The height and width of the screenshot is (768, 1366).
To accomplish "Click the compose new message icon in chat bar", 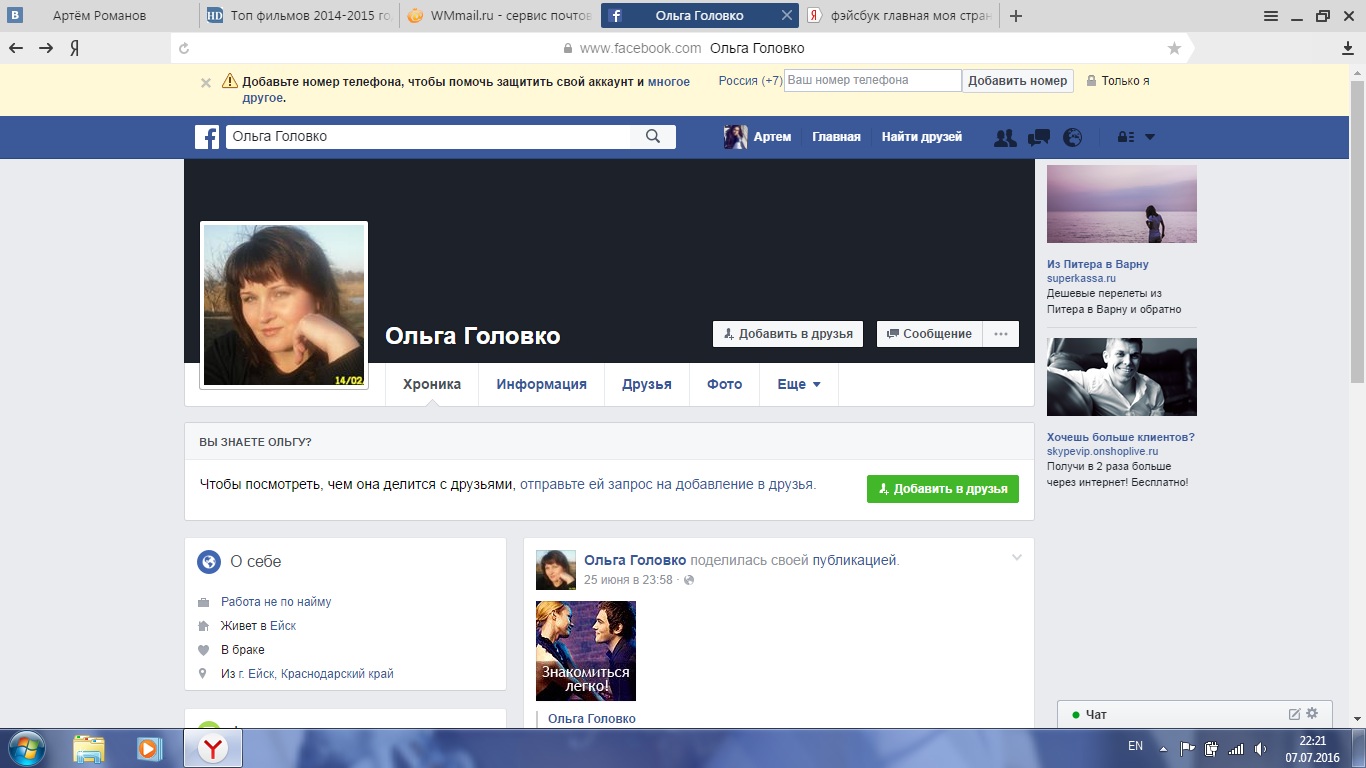I will coord(1294,714).
